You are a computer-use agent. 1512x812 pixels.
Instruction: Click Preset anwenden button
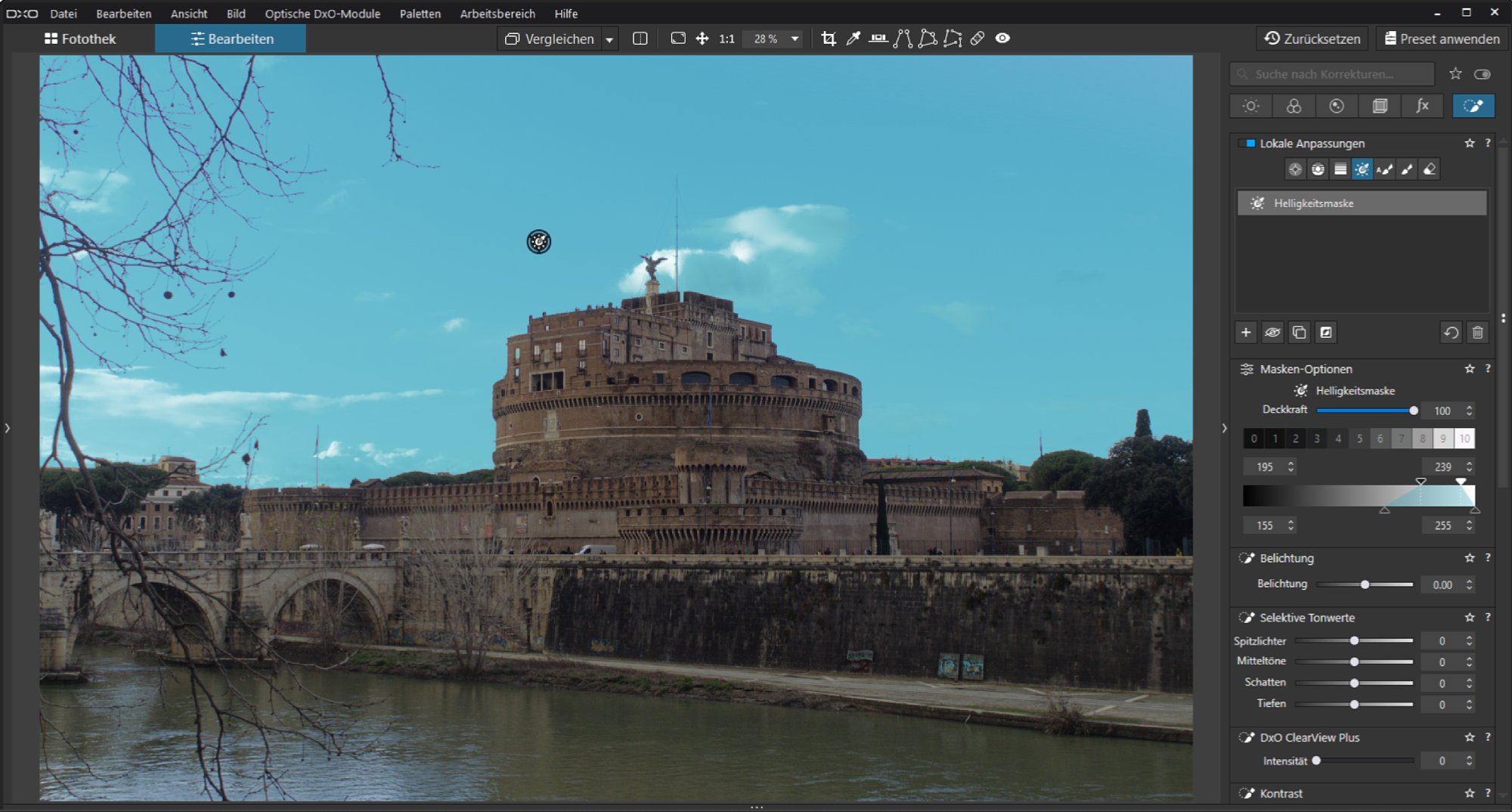tap(1442, 39)
